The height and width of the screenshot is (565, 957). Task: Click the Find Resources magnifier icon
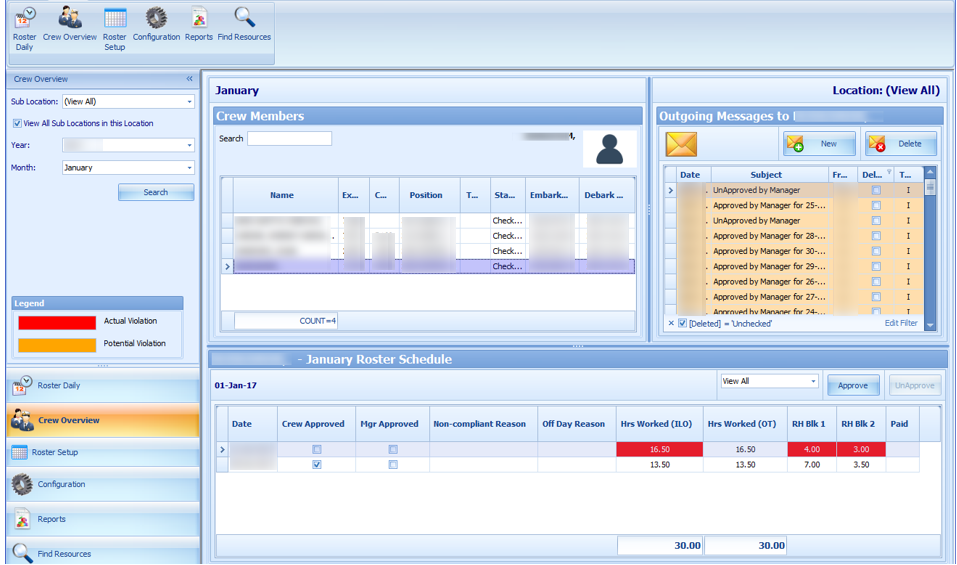point(244,25)
